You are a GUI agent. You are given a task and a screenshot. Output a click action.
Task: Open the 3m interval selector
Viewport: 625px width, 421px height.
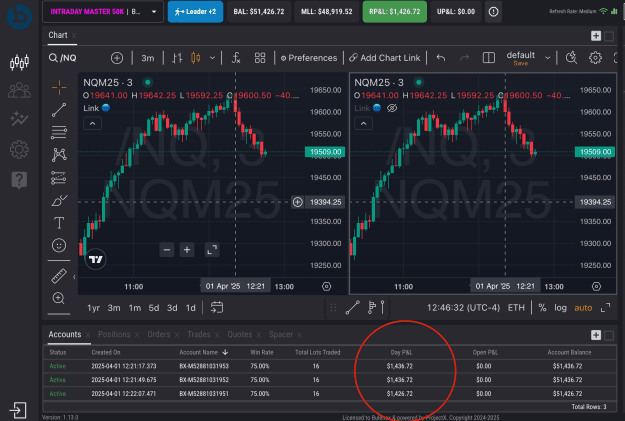pos(147,58)
